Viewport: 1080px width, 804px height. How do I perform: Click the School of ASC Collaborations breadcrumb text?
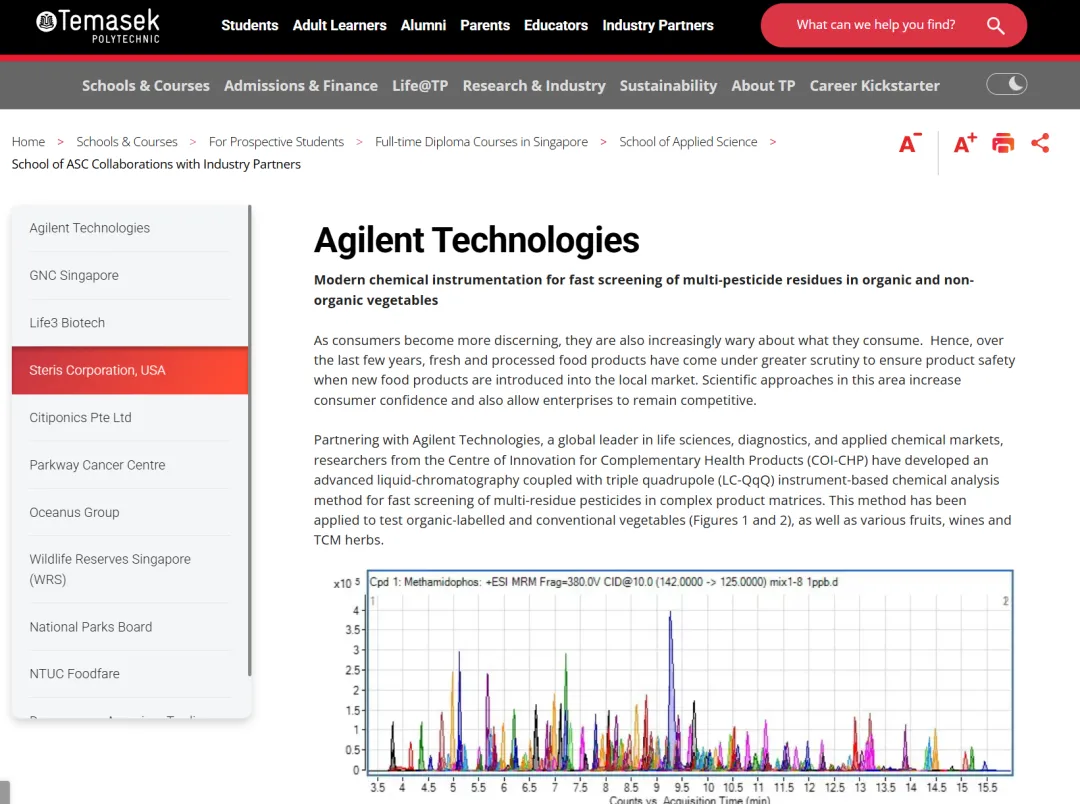click(156, 165)
